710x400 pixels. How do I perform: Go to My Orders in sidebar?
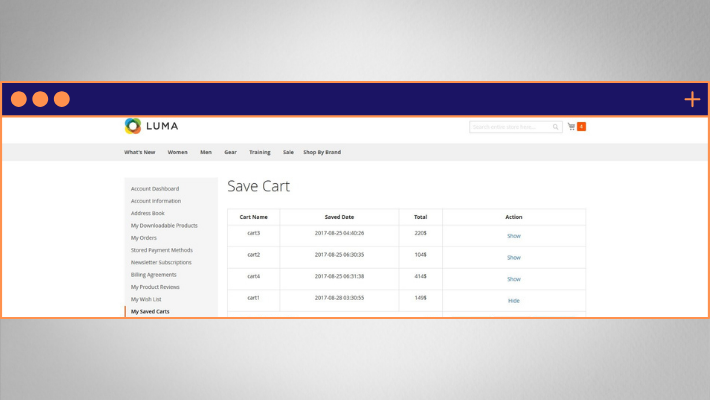tap(144, 238)
